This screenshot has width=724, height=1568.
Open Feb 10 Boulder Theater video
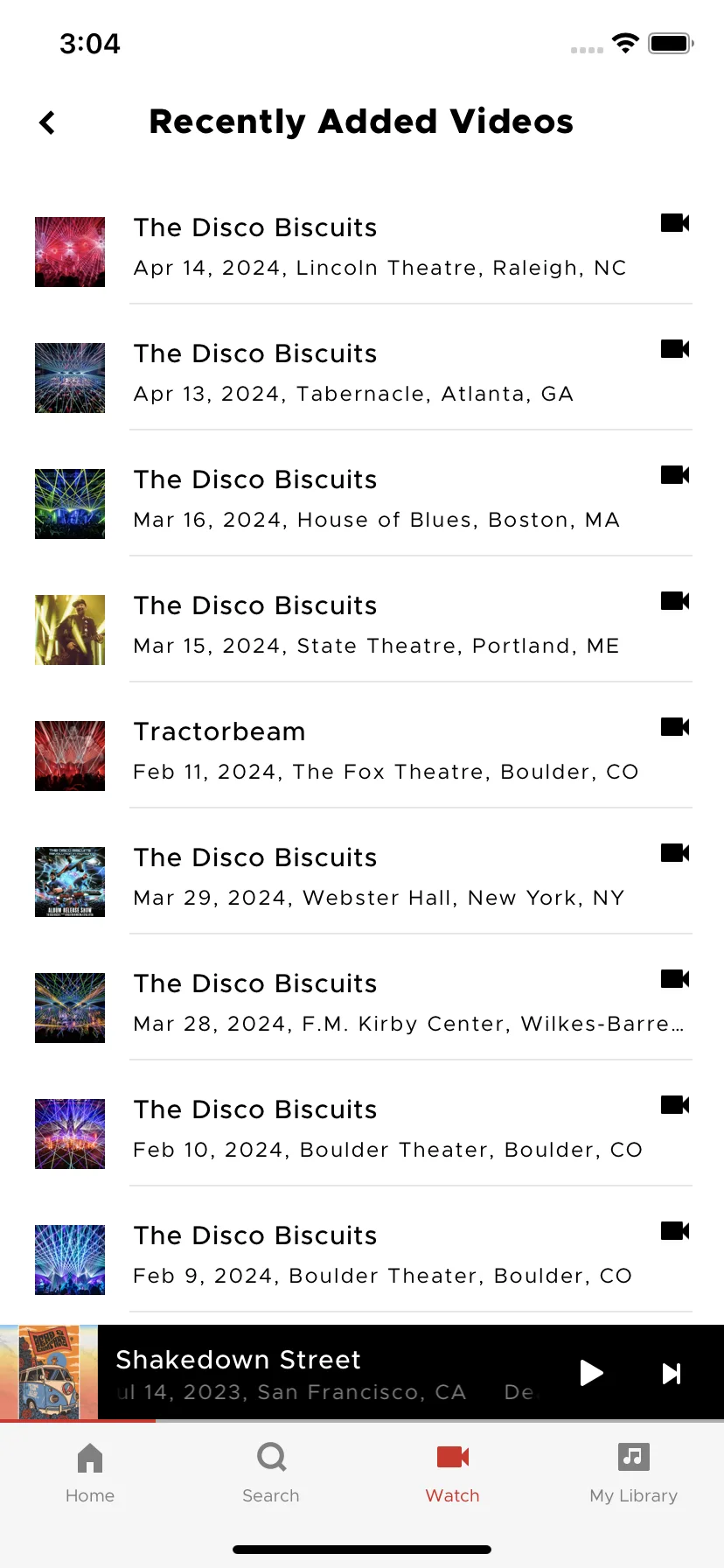click(364, 1133)
